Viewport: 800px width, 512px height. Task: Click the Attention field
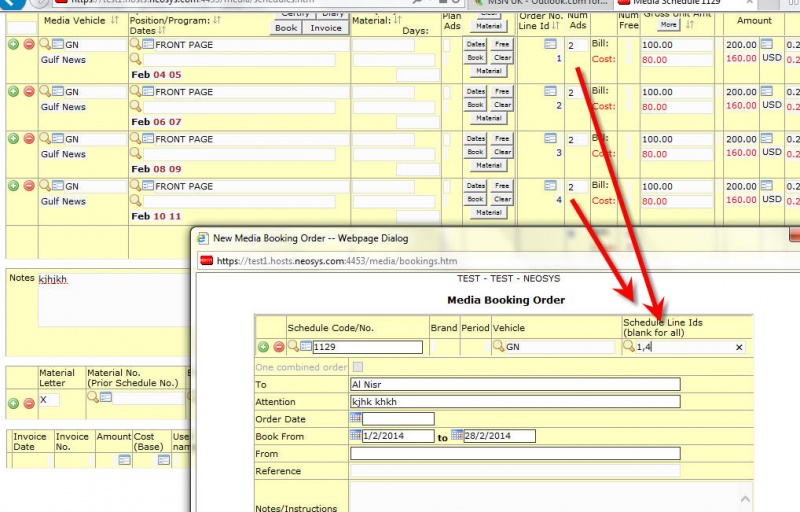[x=515, y=401]
